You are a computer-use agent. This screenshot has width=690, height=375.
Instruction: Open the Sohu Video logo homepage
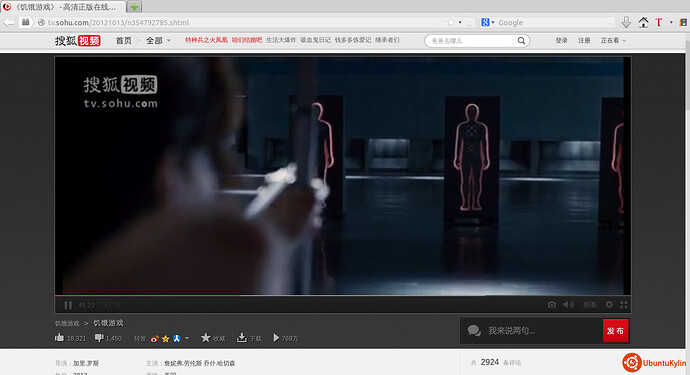(x=77, y=40)
